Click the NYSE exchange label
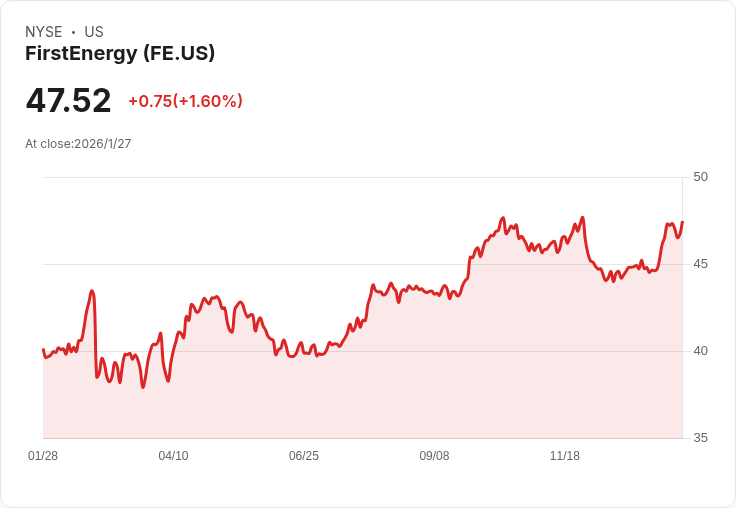The image size is (736, 508). (x=43, y=32)
